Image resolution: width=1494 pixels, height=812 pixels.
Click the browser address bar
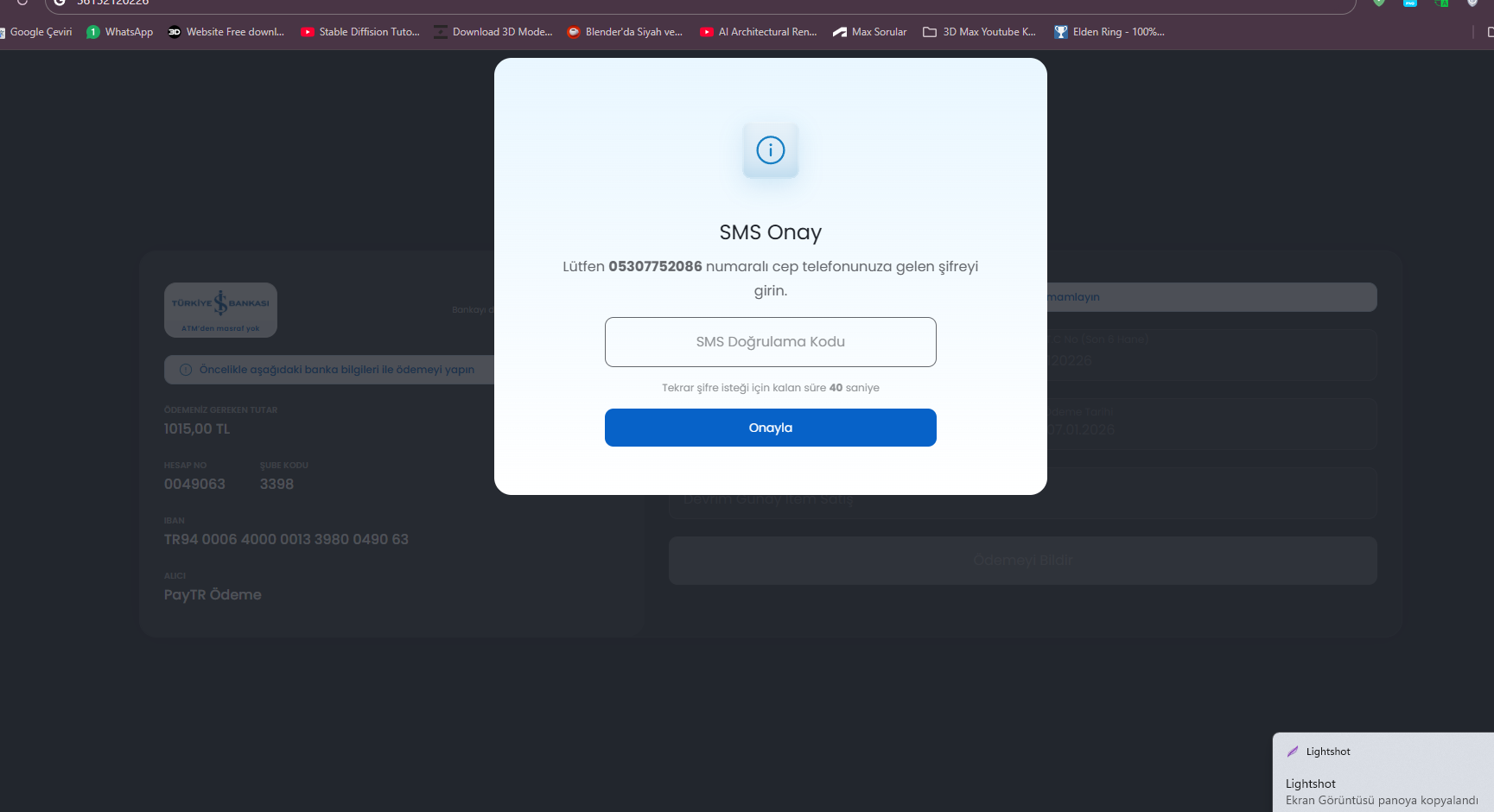700,4
